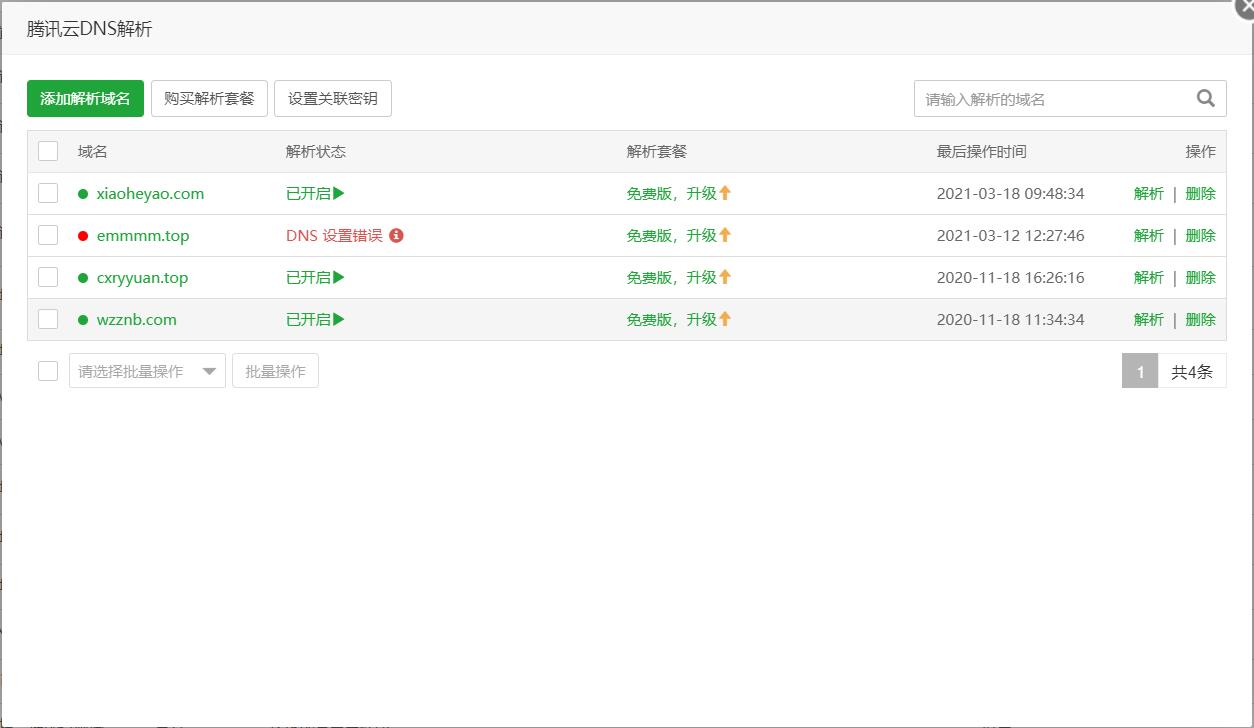Click the 批量操作 button
The height and width of the screenshot is (728, 1254).
pos(275,371)
